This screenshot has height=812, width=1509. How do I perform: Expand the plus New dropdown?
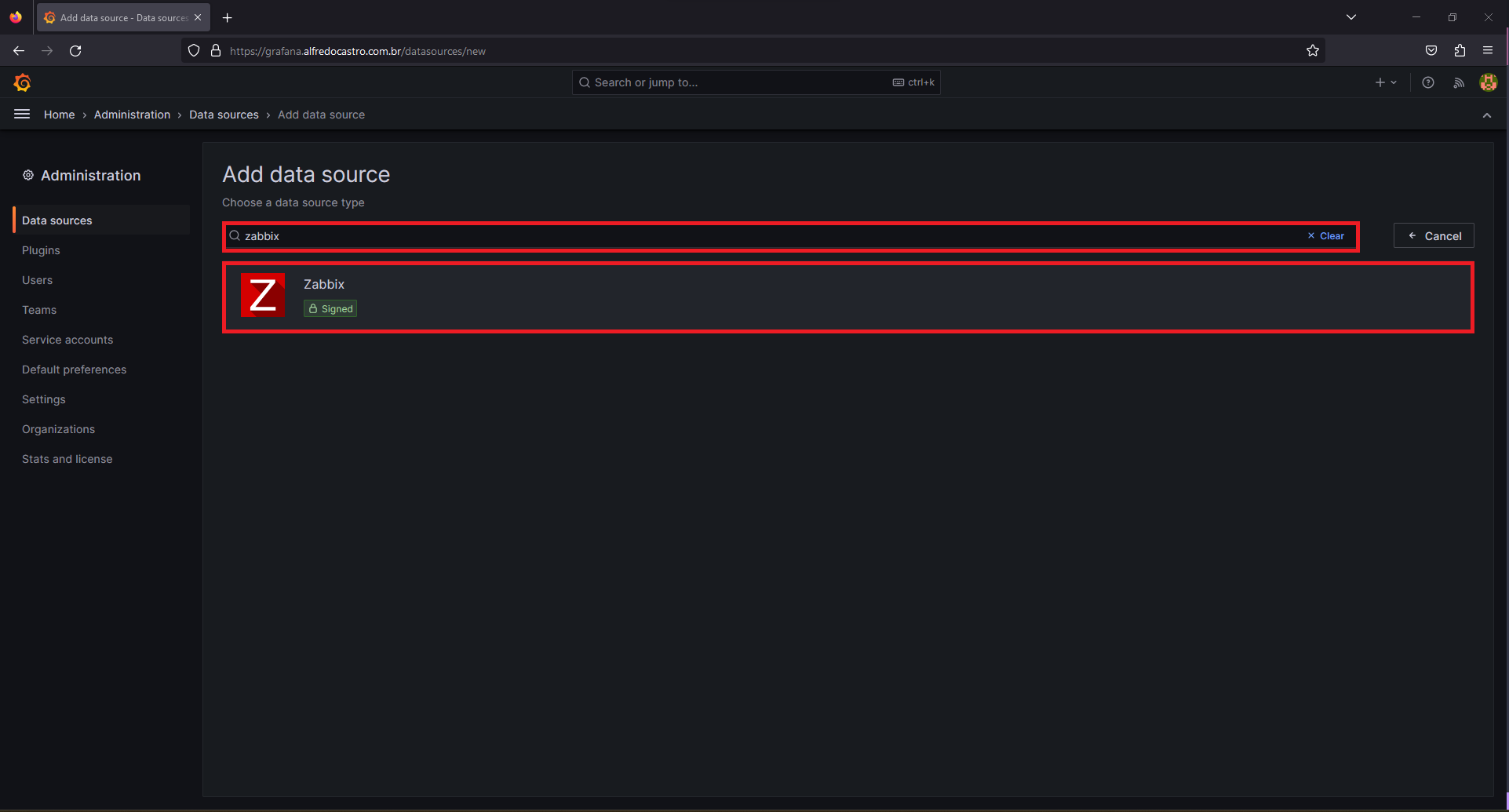(x=1386, y=82)
